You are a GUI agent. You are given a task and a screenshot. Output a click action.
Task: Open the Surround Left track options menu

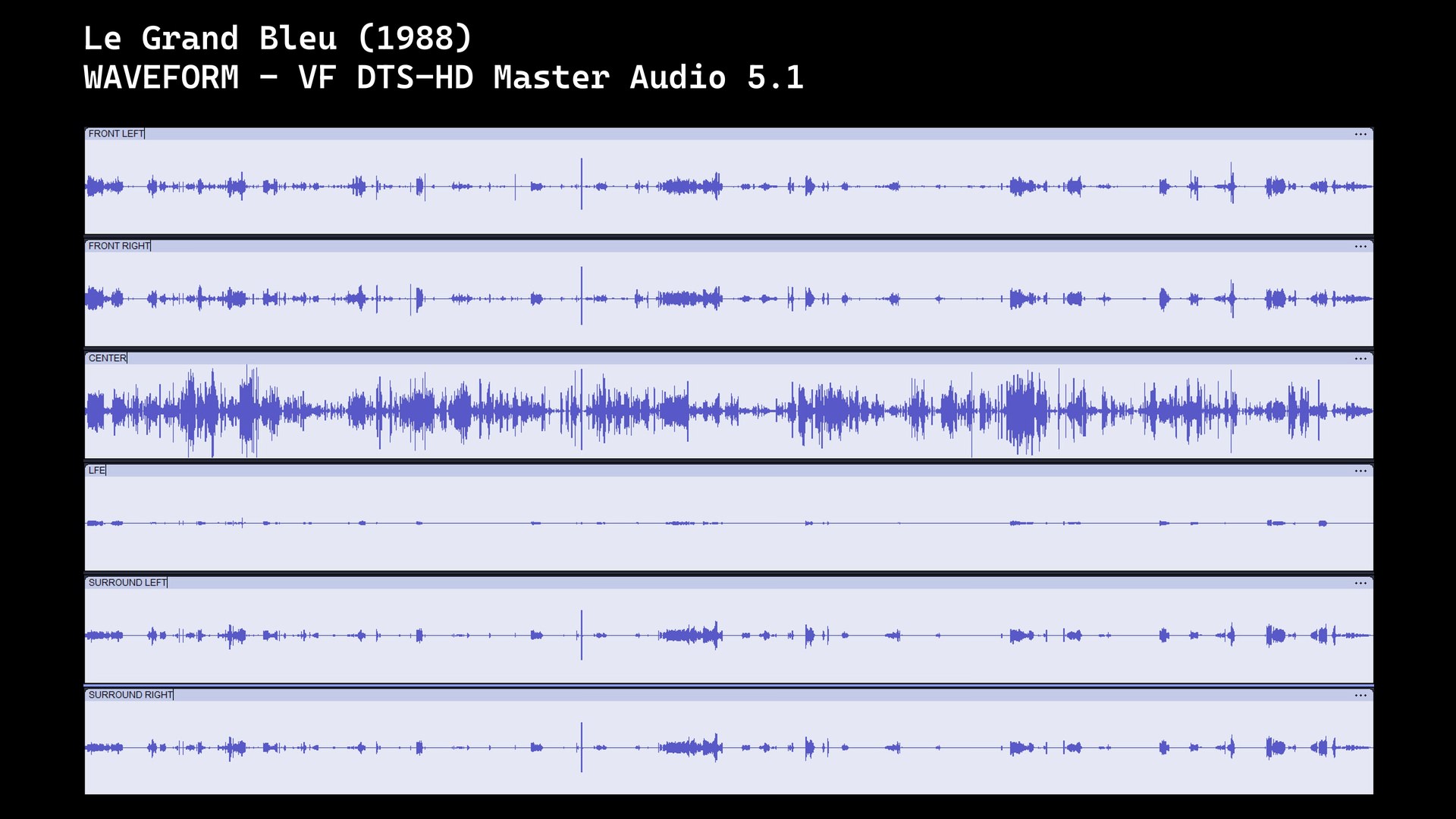tap(1360, 583)
